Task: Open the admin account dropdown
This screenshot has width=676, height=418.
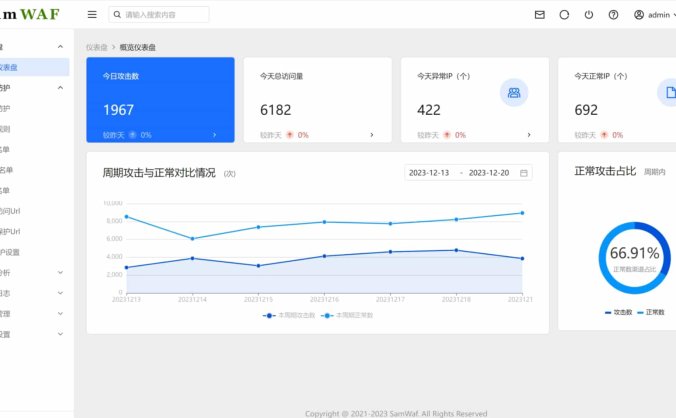Action: [655, 15]
